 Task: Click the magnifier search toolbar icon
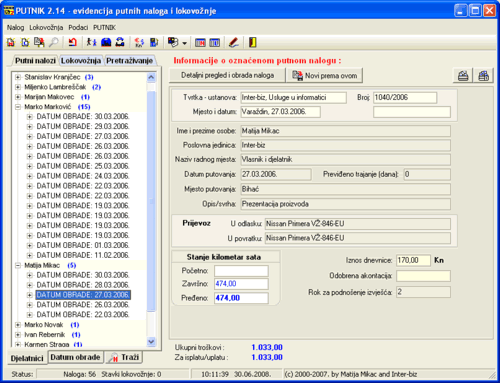pos(54,42)
